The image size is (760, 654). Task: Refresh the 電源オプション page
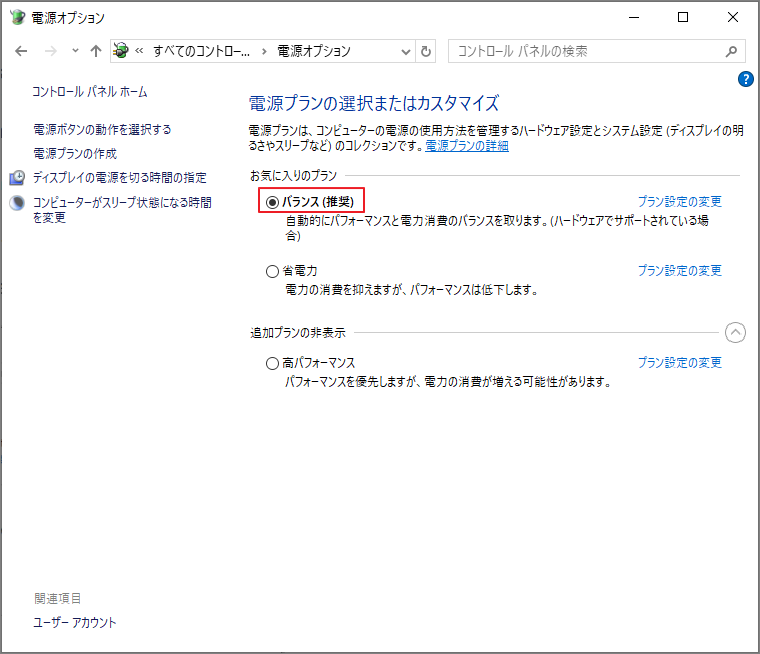(426, 51)
